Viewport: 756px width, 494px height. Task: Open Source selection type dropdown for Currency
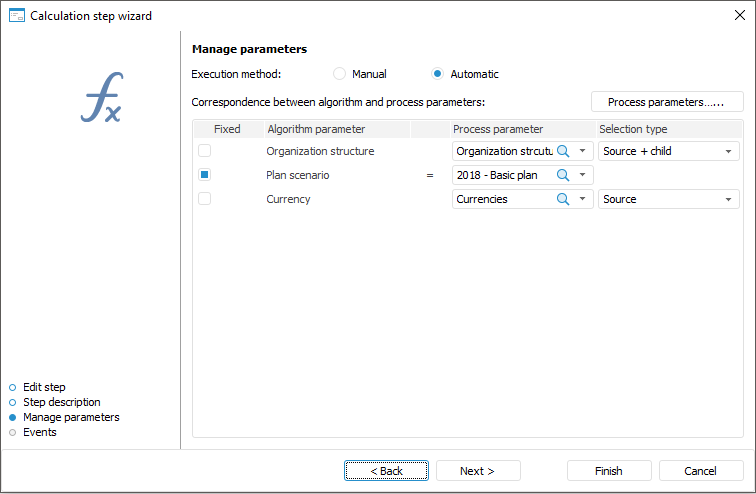[729, 199]
